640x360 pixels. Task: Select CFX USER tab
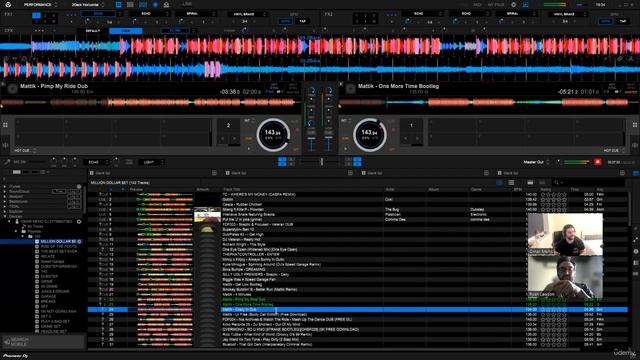[x=126, y=31]
